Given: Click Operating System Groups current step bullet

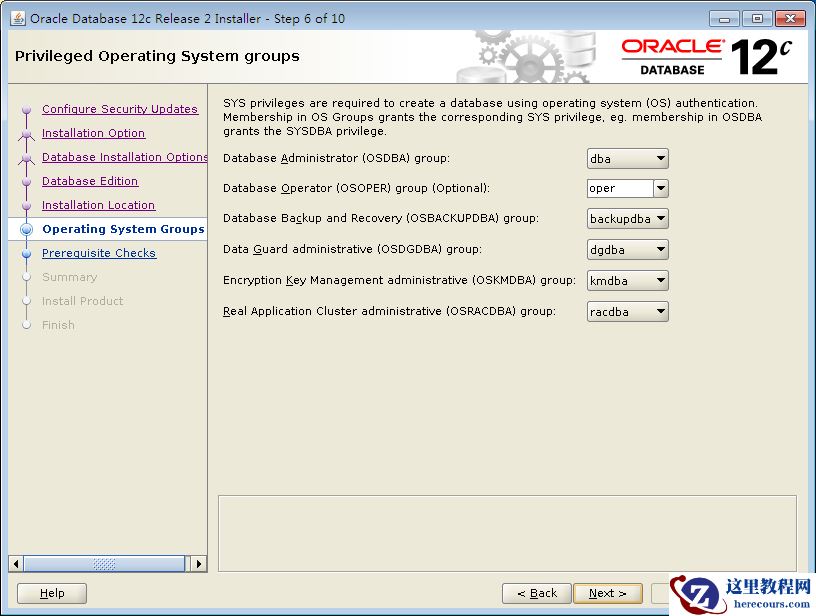Looking at the screenshot, I should [27, 229].
